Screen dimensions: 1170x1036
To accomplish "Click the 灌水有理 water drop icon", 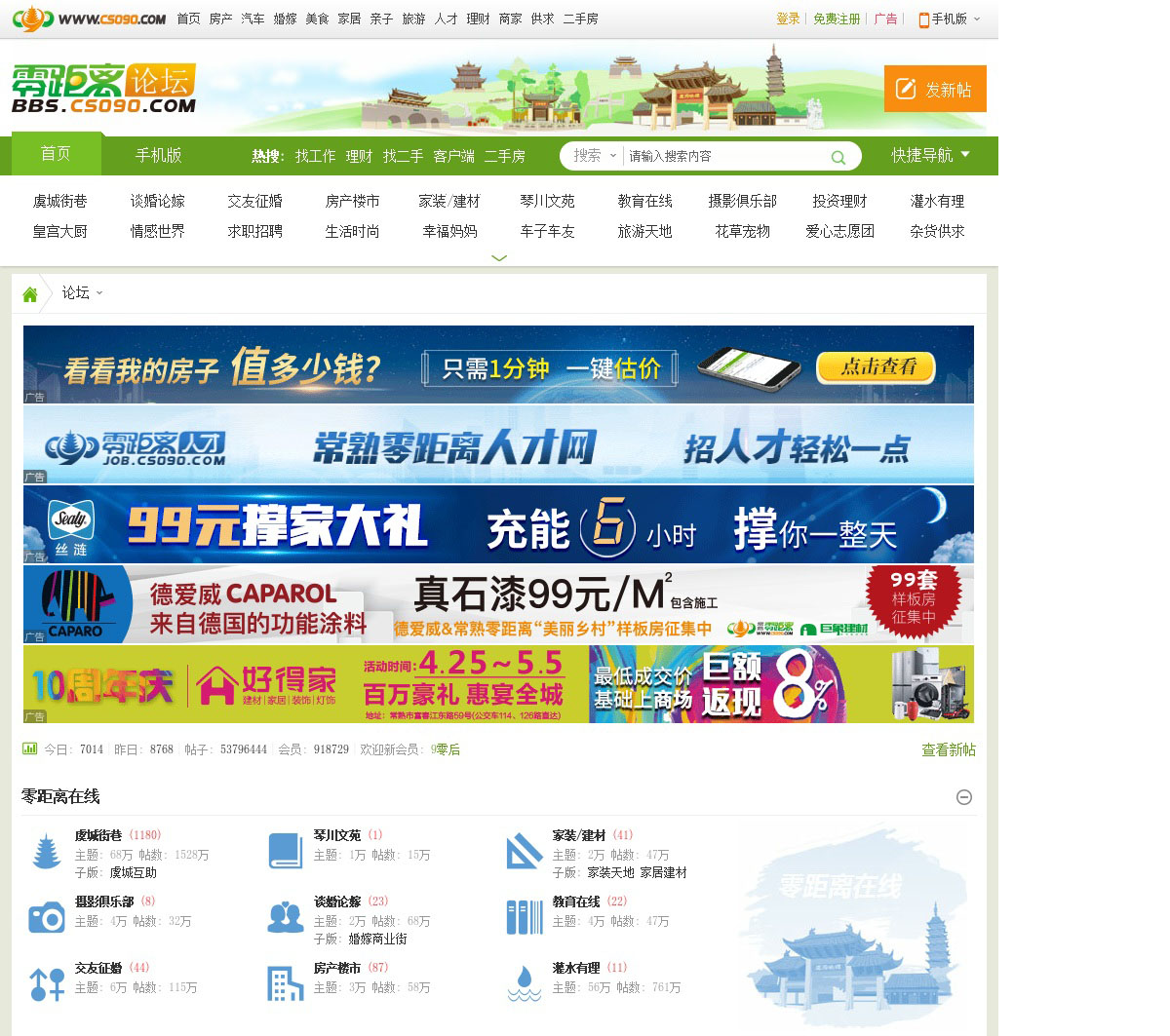I will (525, 983).
